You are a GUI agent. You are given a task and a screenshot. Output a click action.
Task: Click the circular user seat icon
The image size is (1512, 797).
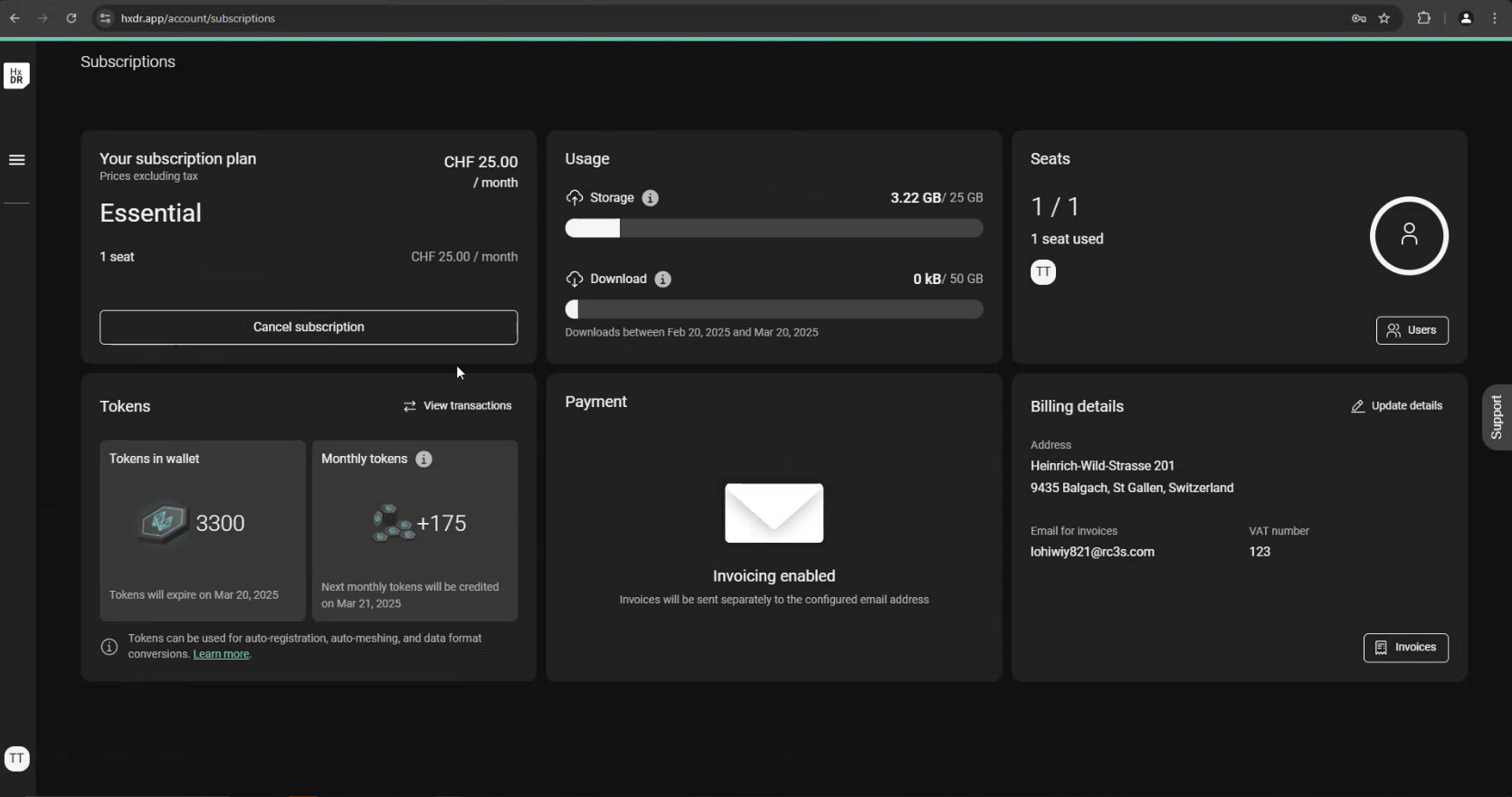point(1408,236)
